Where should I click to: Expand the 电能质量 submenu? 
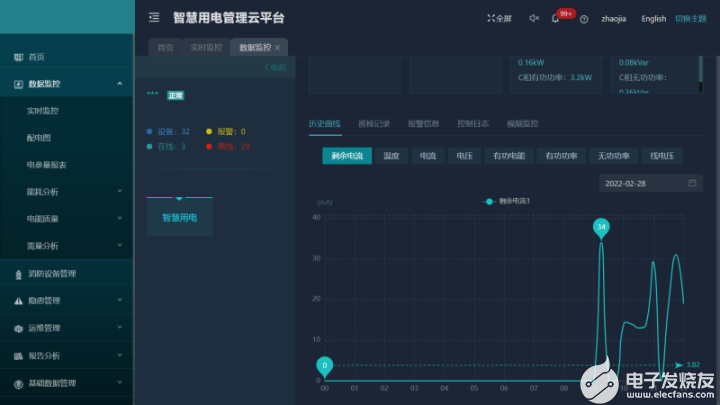coord(67,219)
